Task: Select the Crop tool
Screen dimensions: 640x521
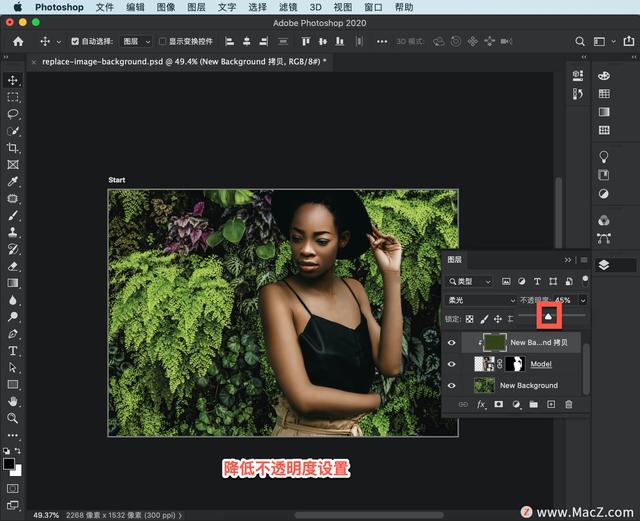Action: pos(13,148)
